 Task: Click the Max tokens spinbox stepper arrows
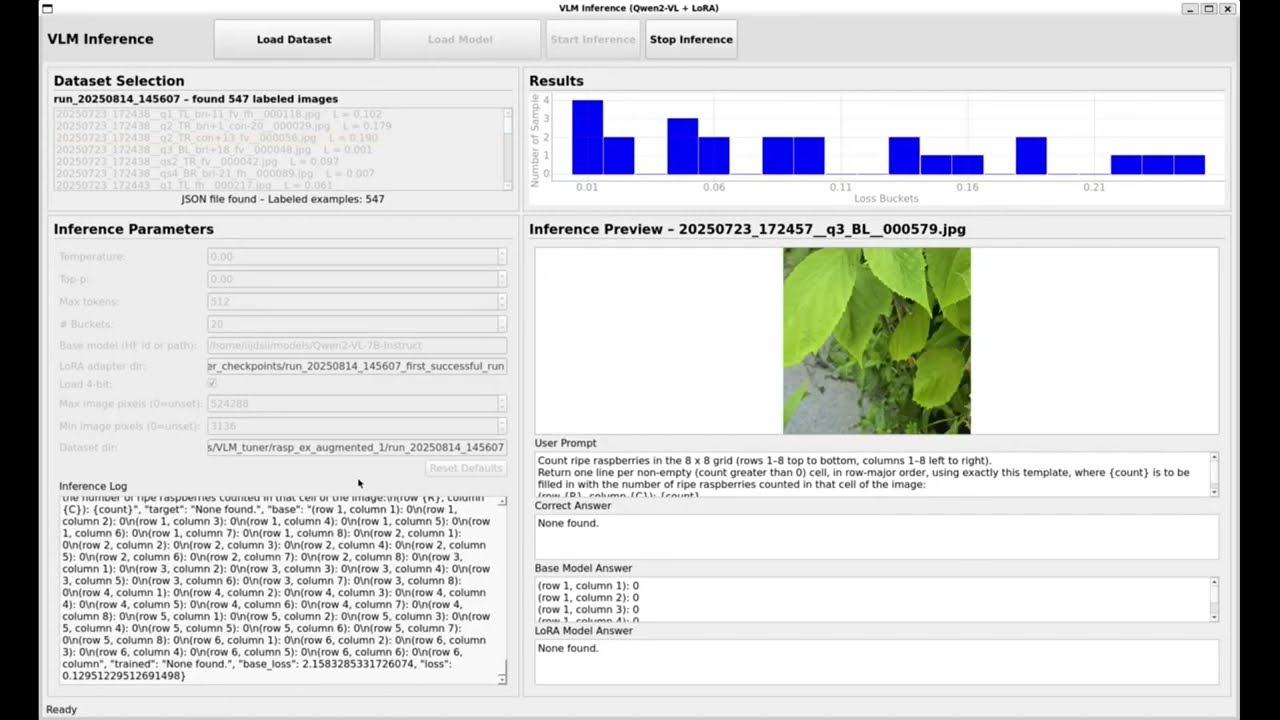(x=502, y=301)
